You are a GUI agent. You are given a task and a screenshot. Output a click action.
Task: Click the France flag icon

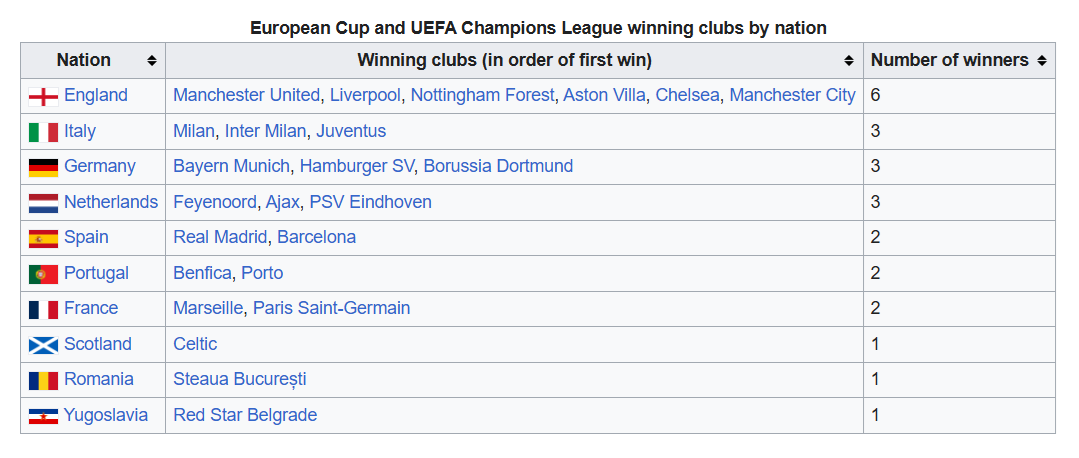click(43, 309)
